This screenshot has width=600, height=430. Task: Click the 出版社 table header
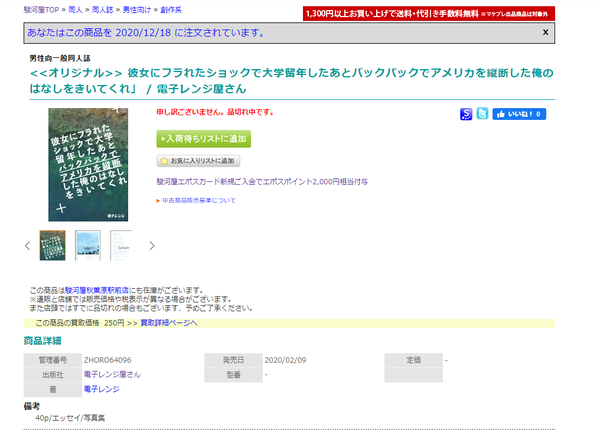point(53,375)
